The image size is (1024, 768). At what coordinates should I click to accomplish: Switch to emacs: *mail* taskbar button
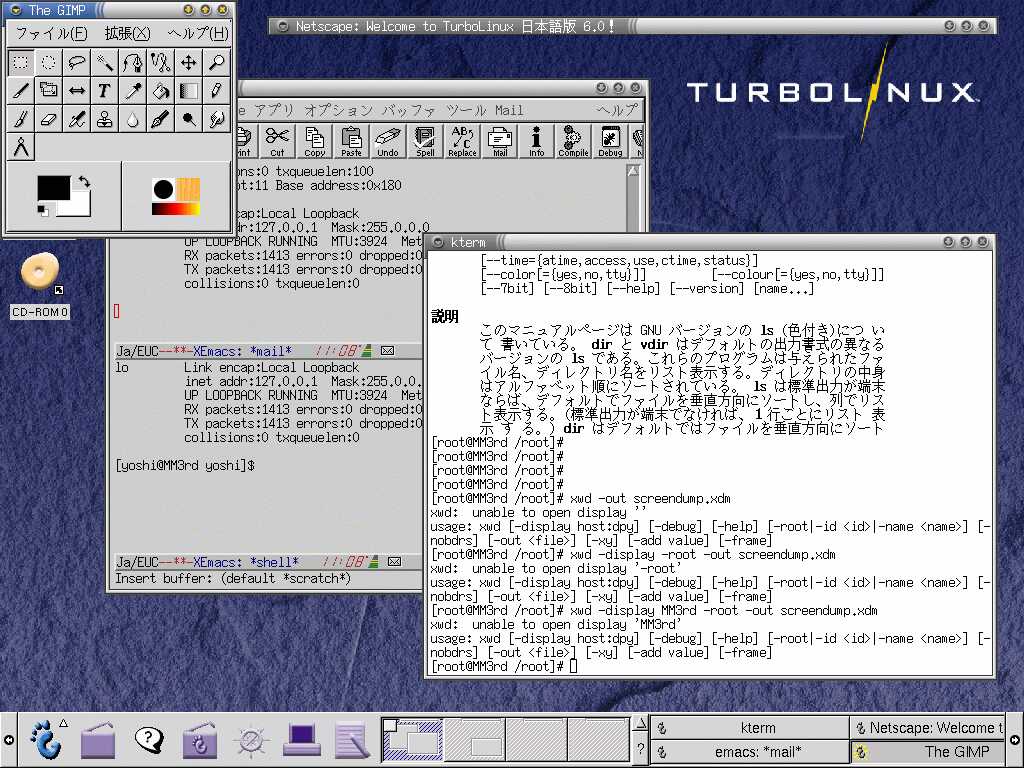(x=750, y=752)
